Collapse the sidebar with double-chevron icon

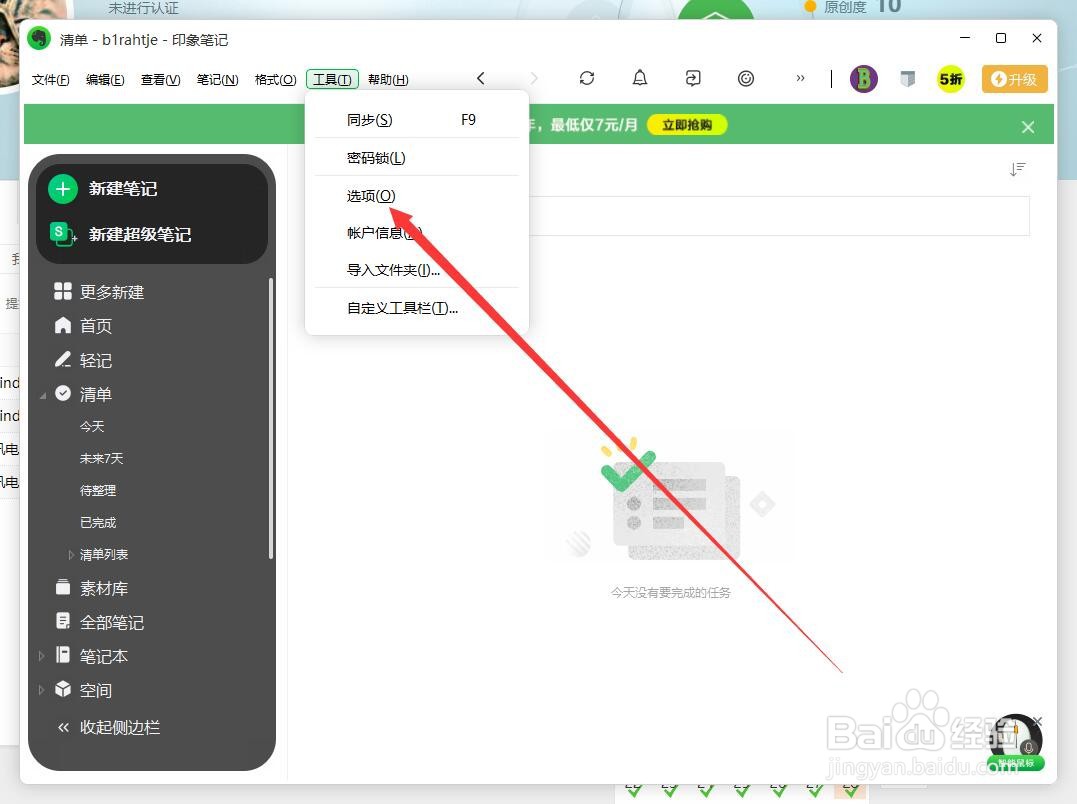point(63,727)
